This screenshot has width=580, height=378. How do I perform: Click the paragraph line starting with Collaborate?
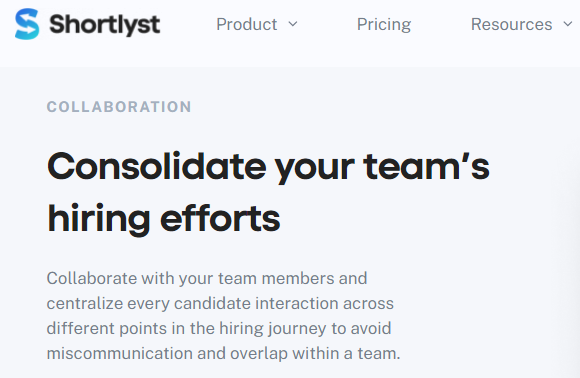[x=207, y=278]
